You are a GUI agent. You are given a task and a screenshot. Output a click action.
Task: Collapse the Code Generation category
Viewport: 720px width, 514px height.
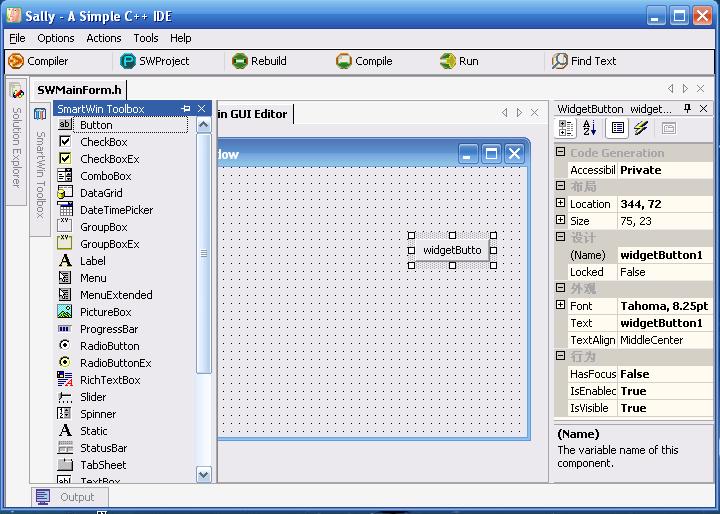[560, 152]
